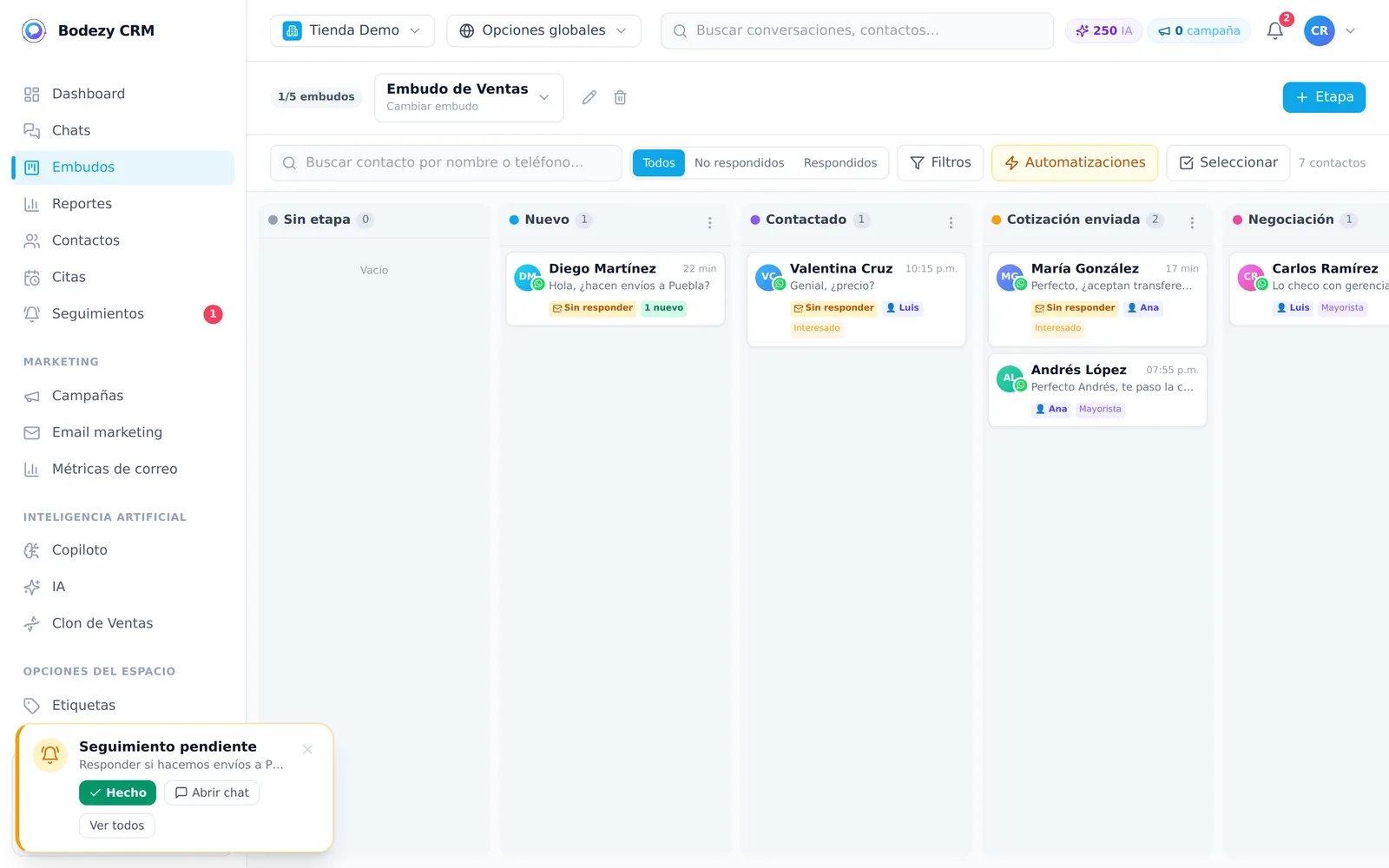Navigate to Contactos
The width and height of the screenshot is (1389, 868).
coord(123,240)
